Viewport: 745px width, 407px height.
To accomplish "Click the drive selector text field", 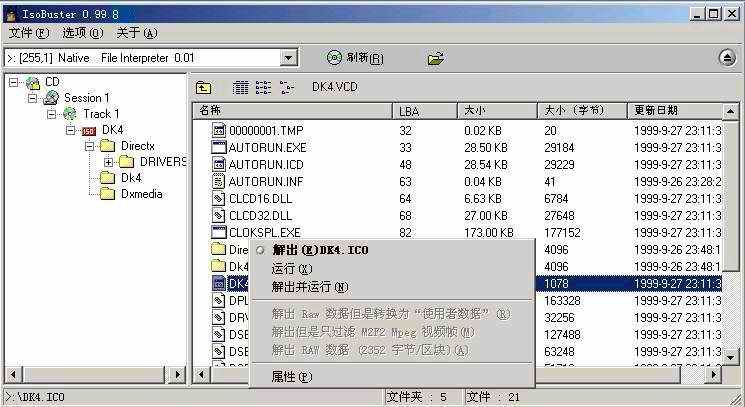I will (x=142, y=58).
